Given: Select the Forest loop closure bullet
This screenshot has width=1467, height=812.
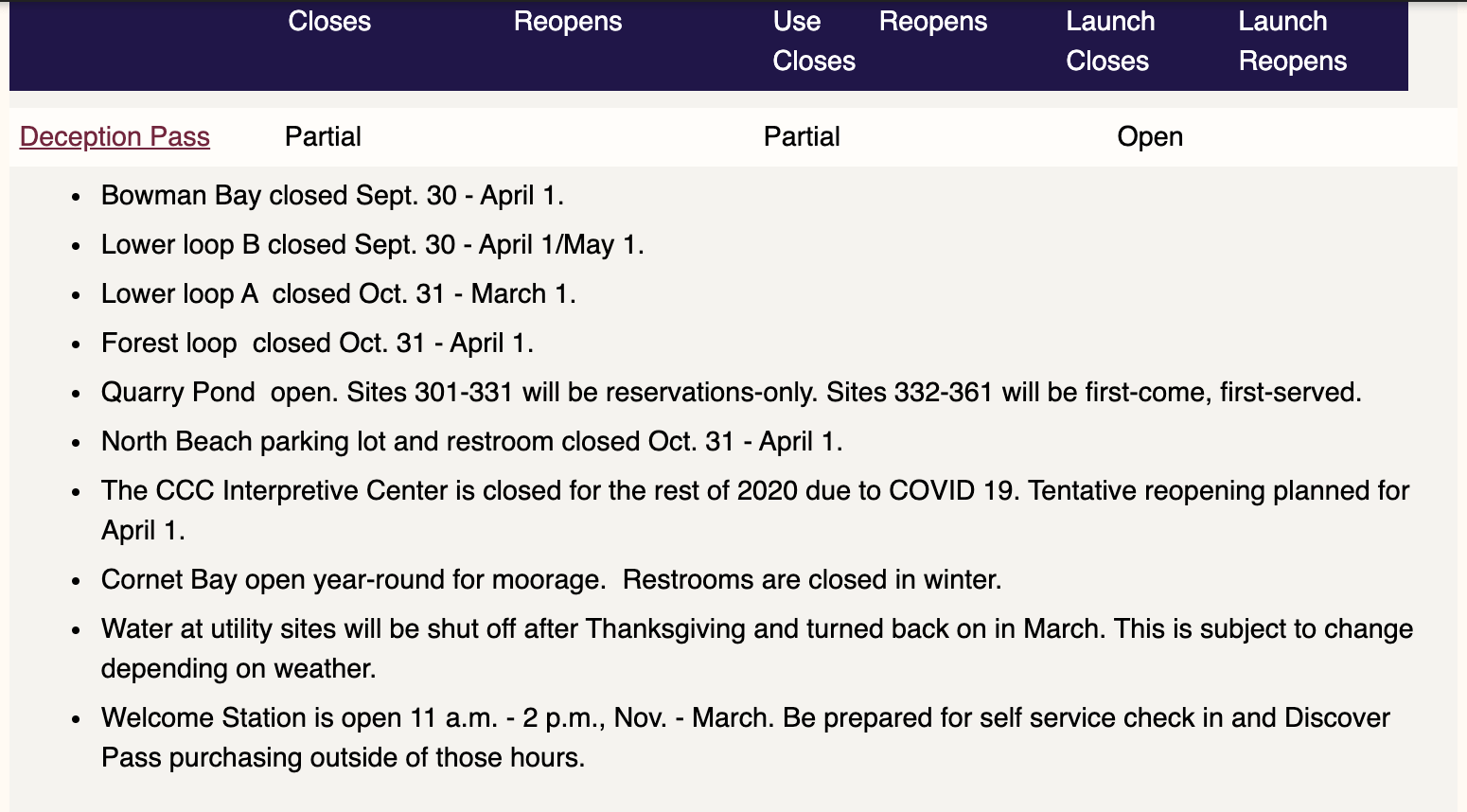Looking at the screenshot, I should tap(317, 343).
